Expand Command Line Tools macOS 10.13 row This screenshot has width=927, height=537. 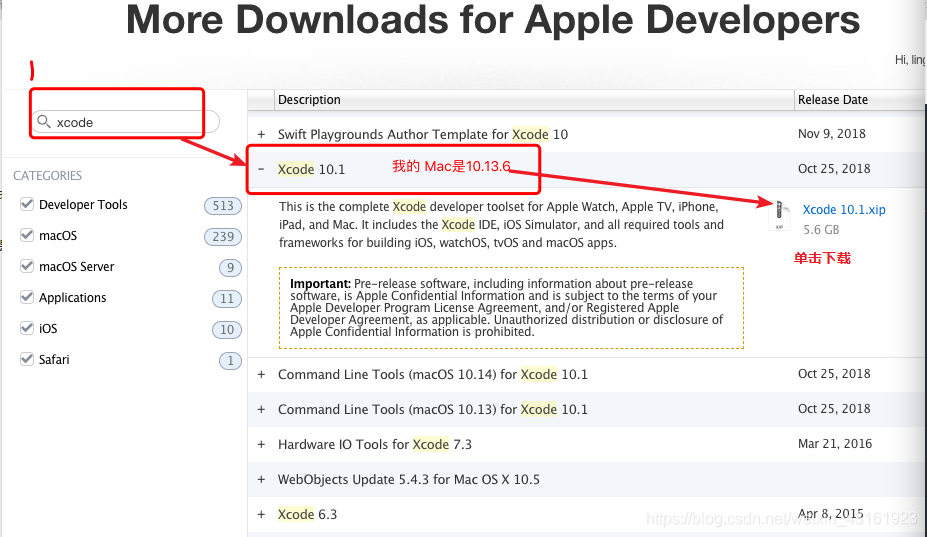[261, 409]
